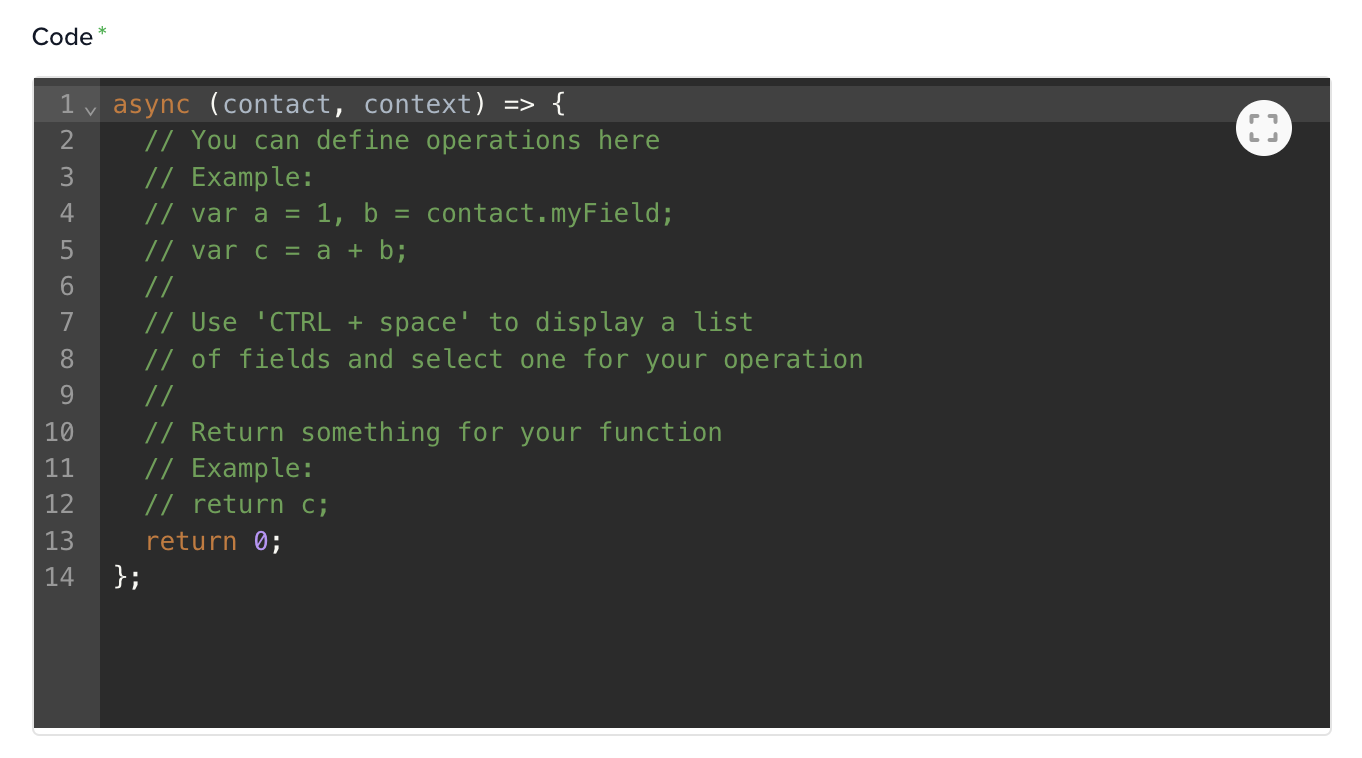
Task: Click the 'return 0;' statement line
Action: point(214,541)
